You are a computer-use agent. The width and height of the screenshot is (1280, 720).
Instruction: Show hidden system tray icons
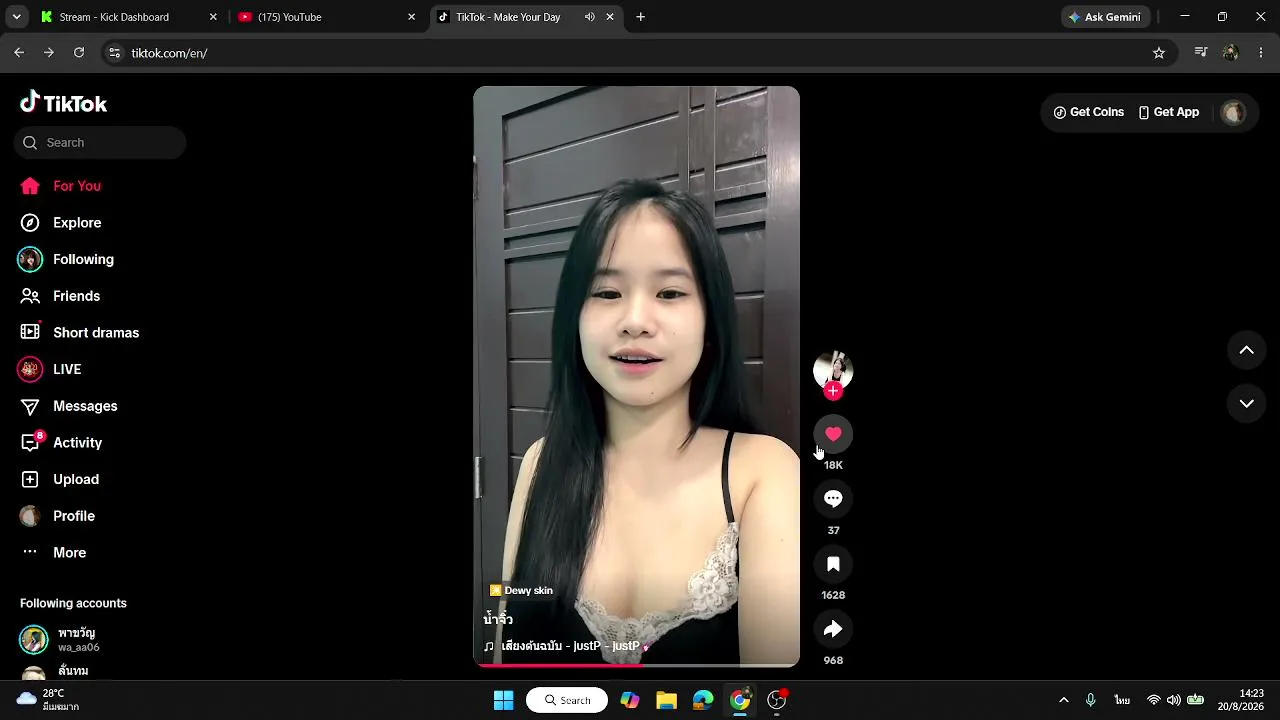(1063, 700)
